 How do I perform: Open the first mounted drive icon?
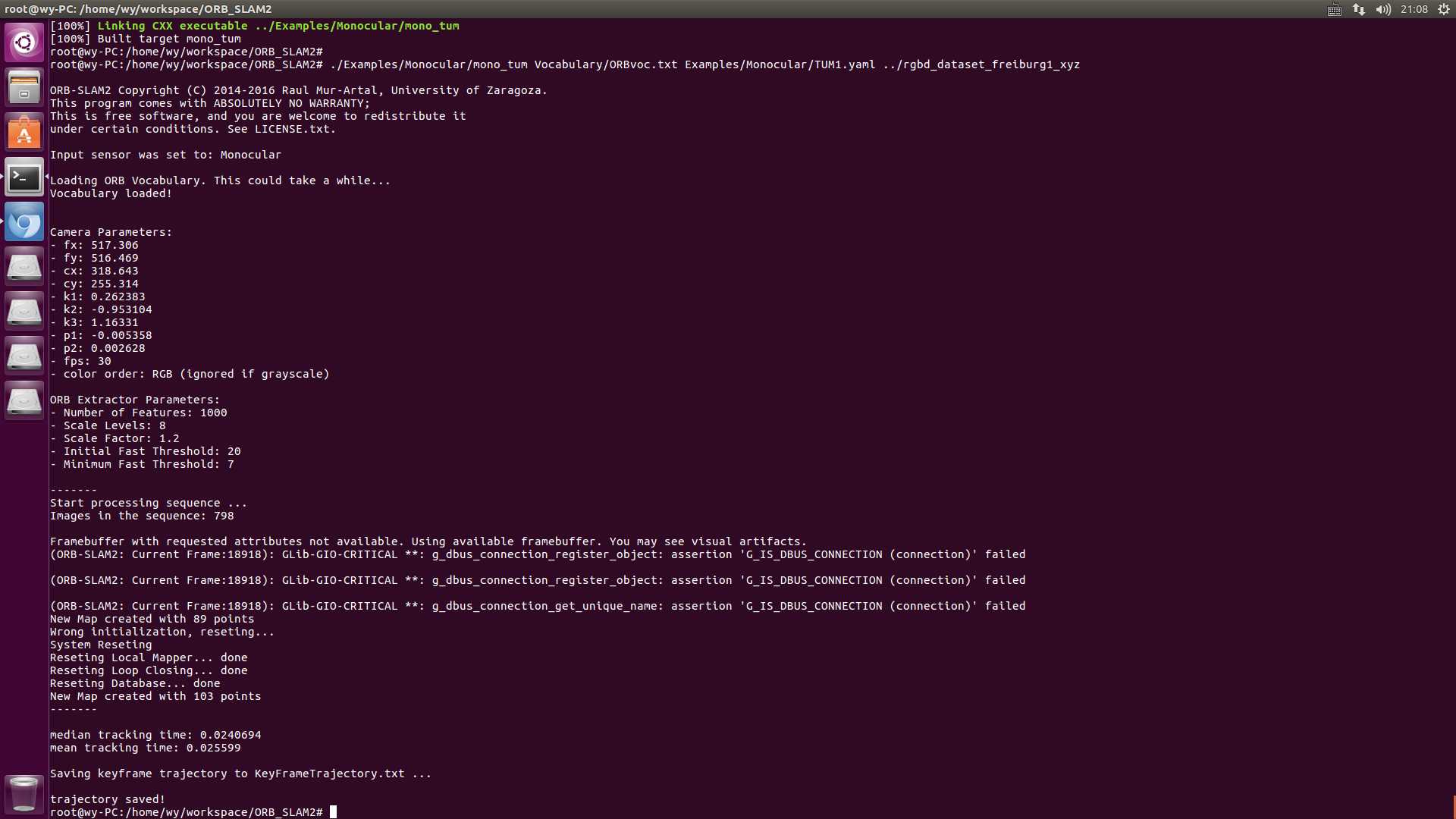pos(24,266)
